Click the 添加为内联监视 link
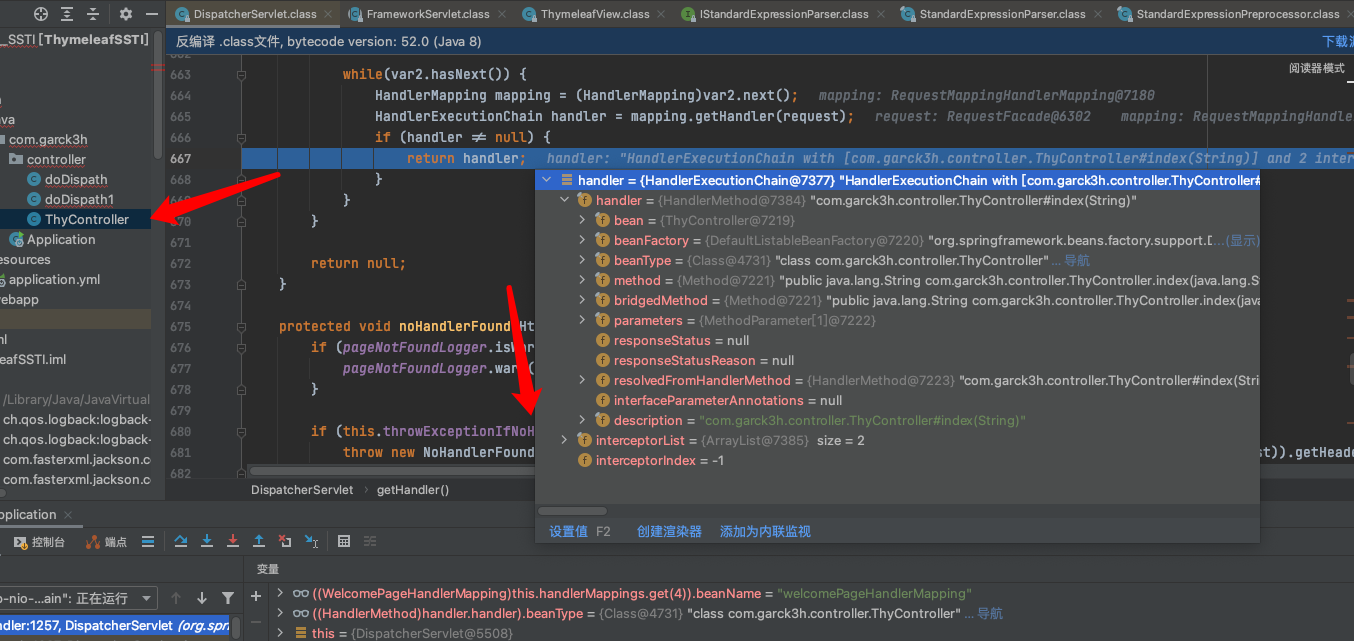1354x641 pixels. pos(765,531)
